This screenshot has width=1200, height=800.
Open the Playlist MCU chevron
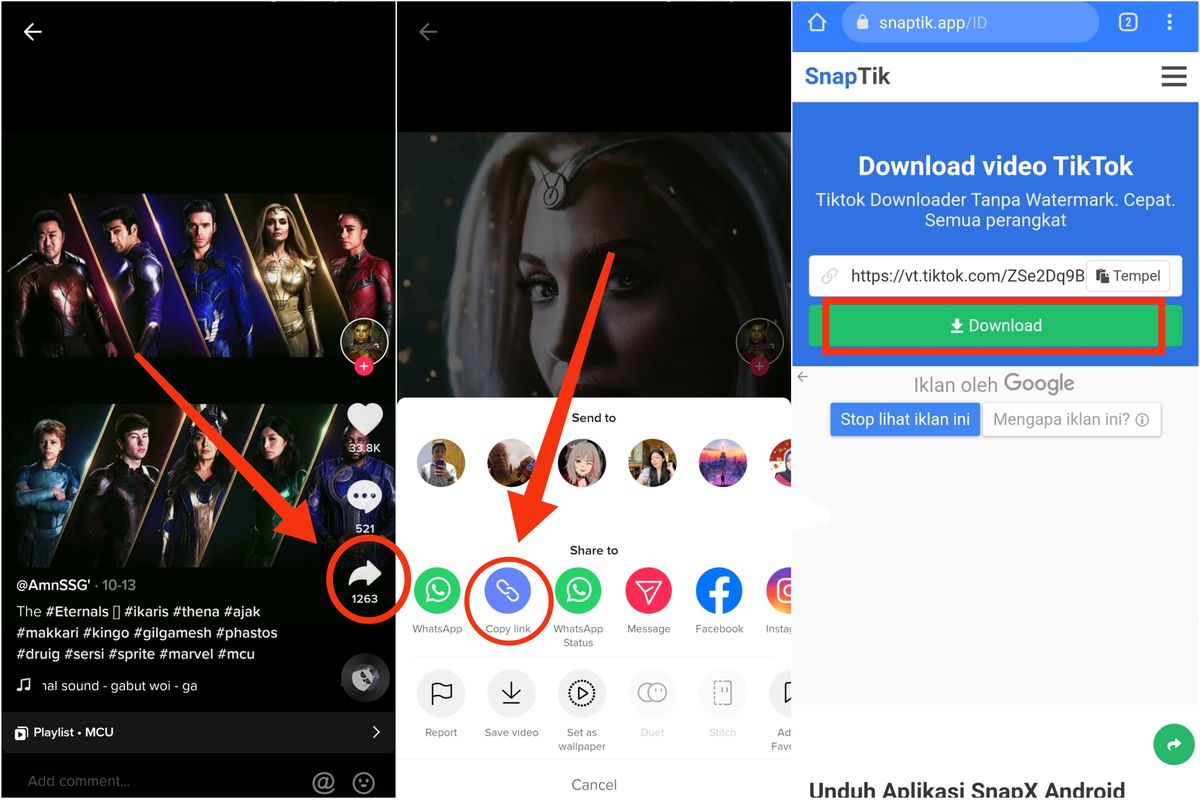coord(376,732)
